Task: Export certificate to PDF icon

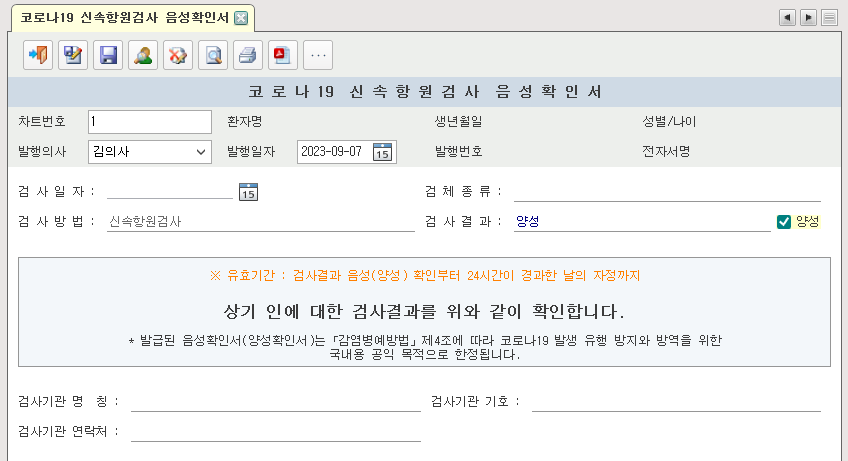Action: pos(283,55)
